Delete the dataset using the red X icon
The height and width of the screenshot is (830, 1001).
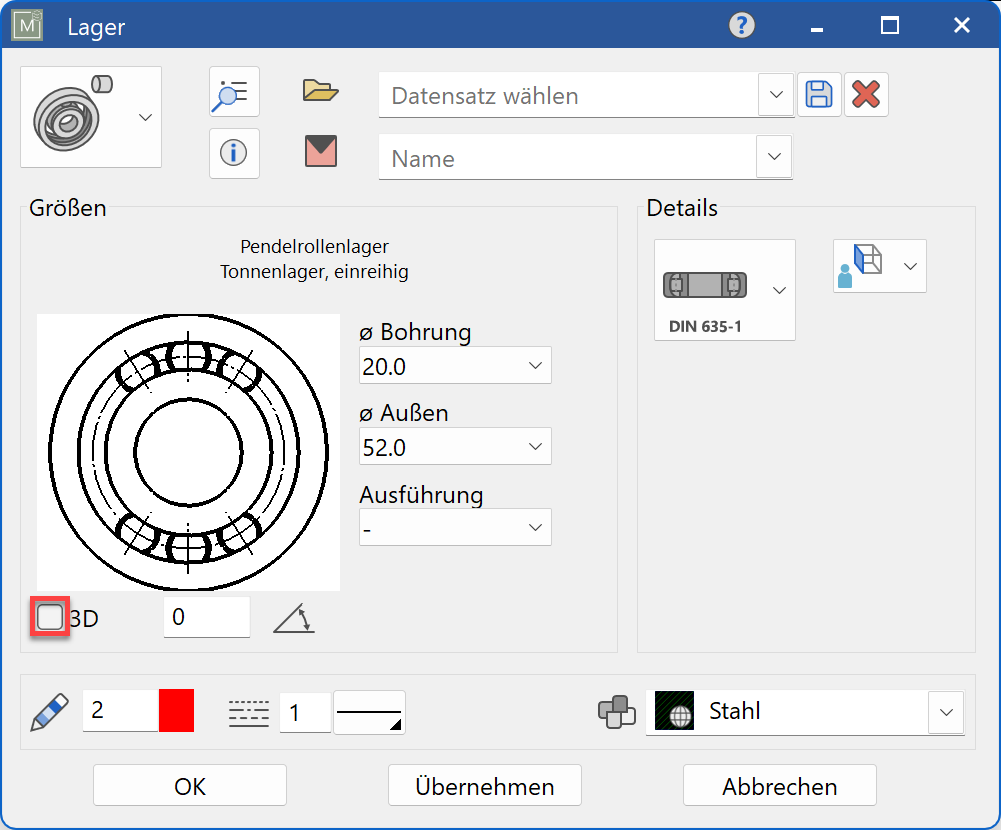pos(865,93)
